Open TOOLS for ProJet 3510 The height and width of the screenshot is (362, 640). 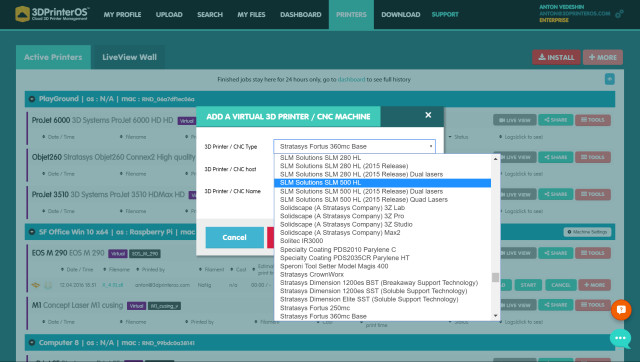(593, 194)
